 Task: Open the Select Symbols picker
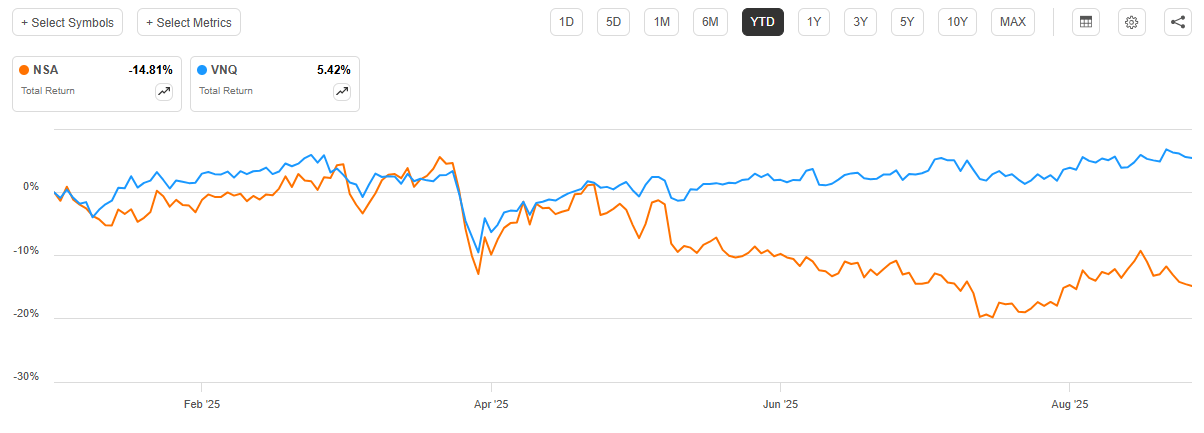(x=68, y=22)
